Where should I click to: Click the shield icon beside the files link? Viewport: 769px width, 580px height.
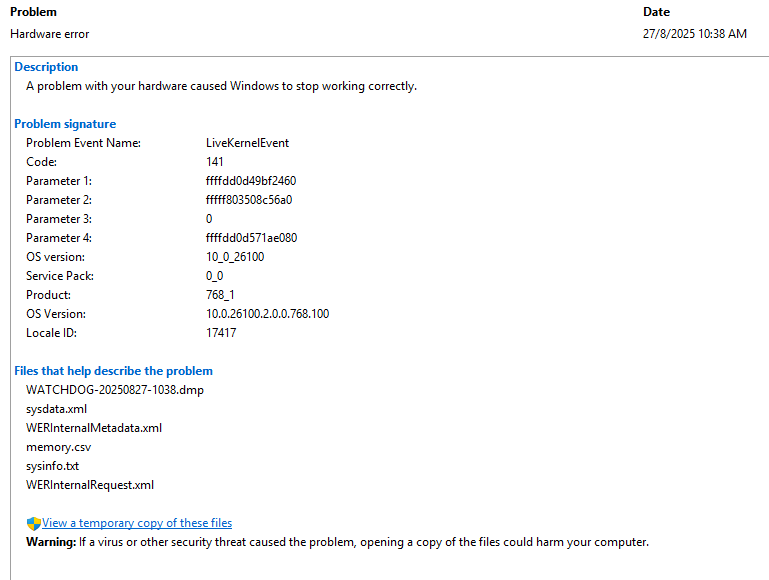coord(33,524)
